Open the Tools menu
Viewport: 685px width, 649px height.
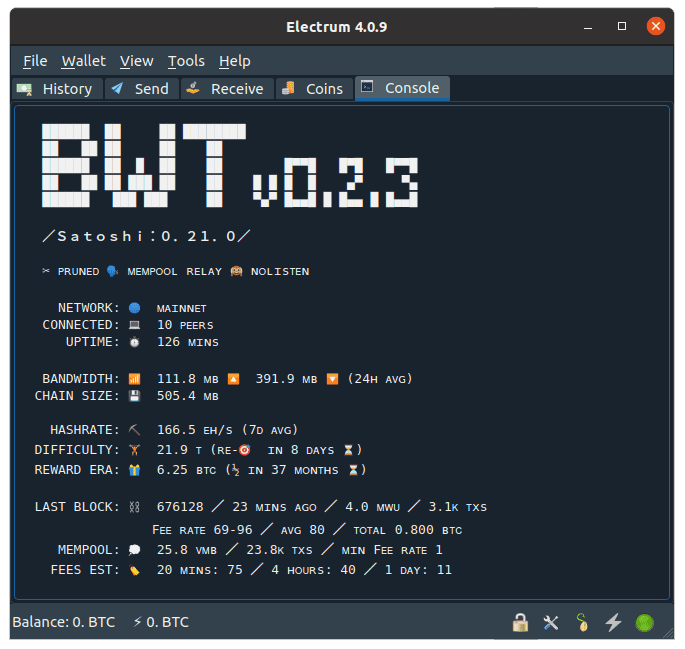(186, 61)
